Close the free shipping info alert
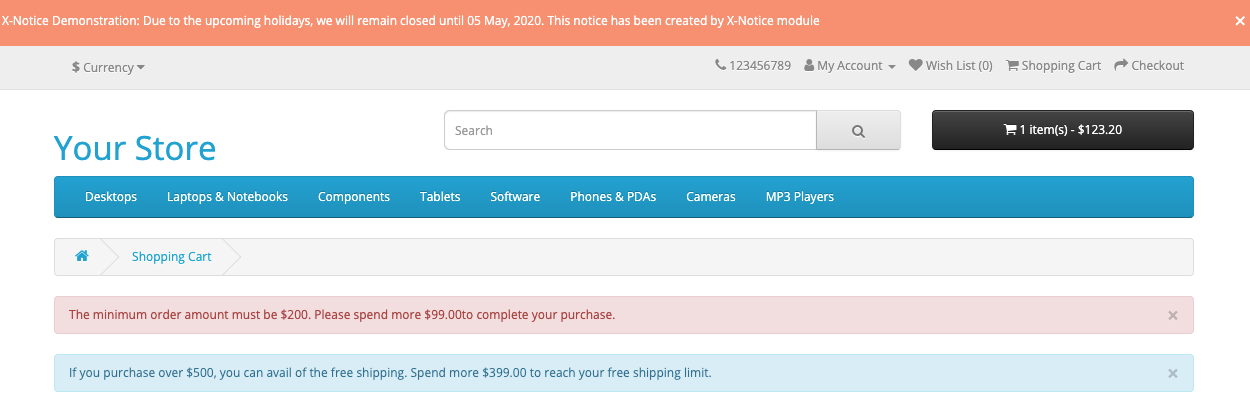 [x=1173, y=373]
